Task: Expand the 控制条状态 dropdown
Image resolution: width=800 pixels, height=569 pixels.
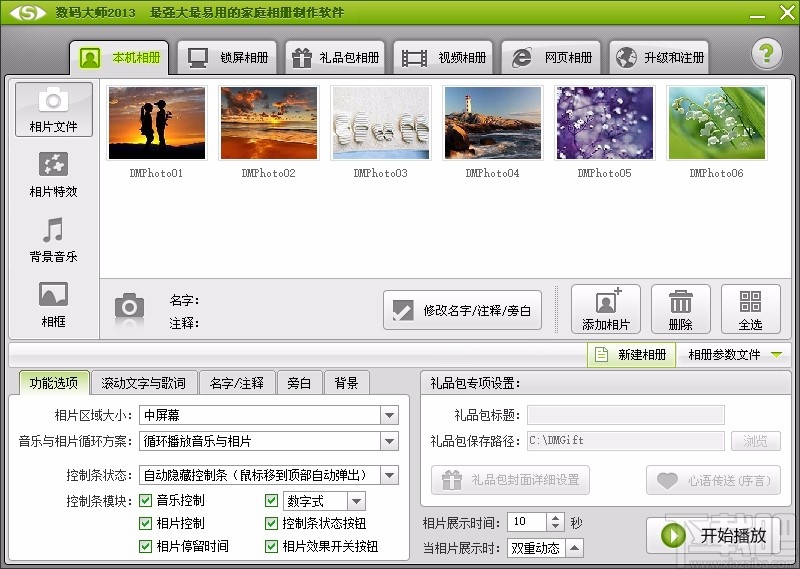Action: point(389,475)
